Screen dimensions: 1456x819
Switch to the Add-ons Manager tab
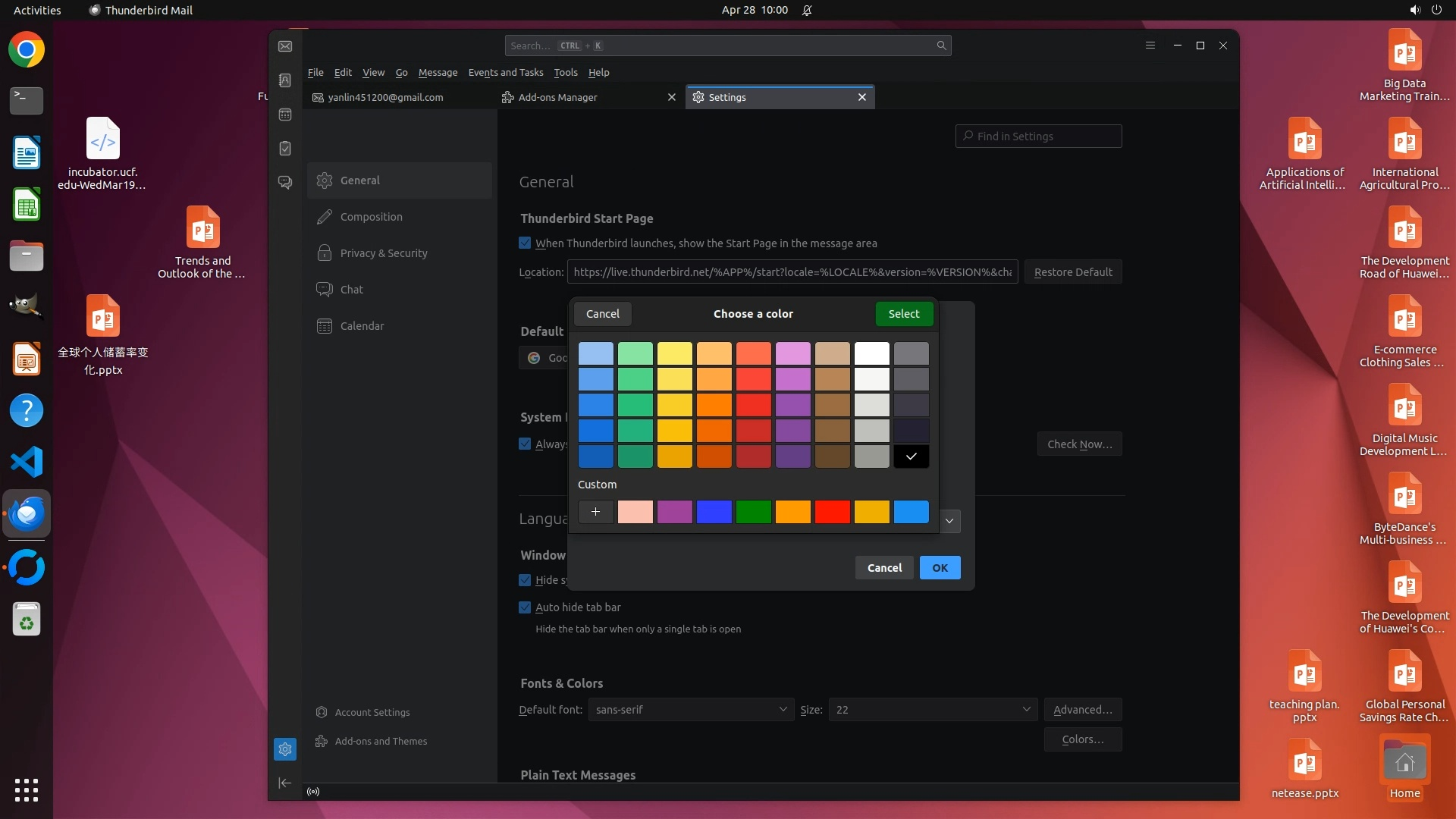558,97
